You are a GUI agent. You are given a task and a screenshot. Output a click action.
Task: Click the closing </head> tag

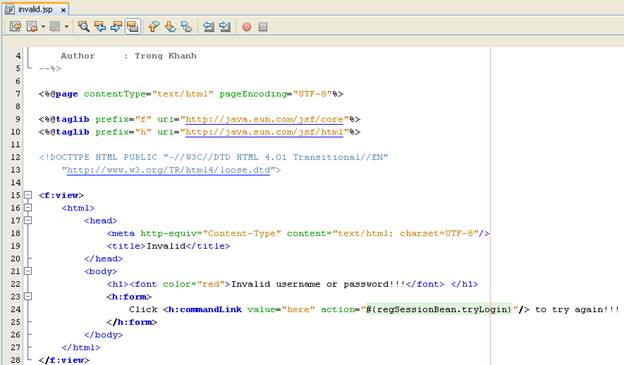(103, 259)
